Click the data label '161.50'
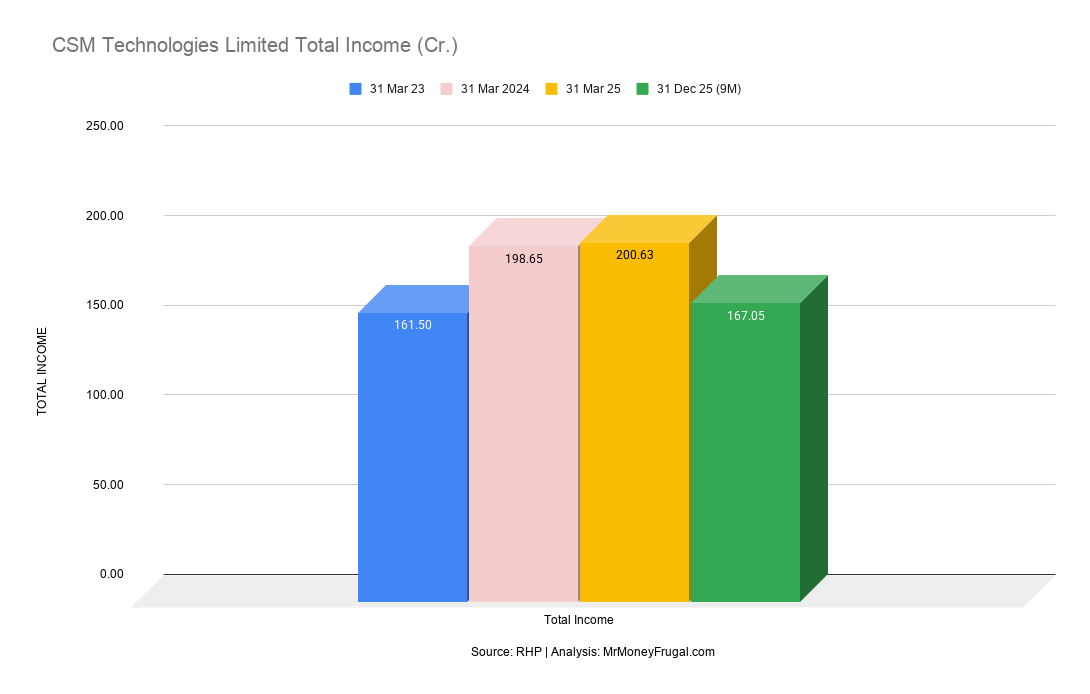The width and height of the screenshot is (1090, 694). click(413, 325)
